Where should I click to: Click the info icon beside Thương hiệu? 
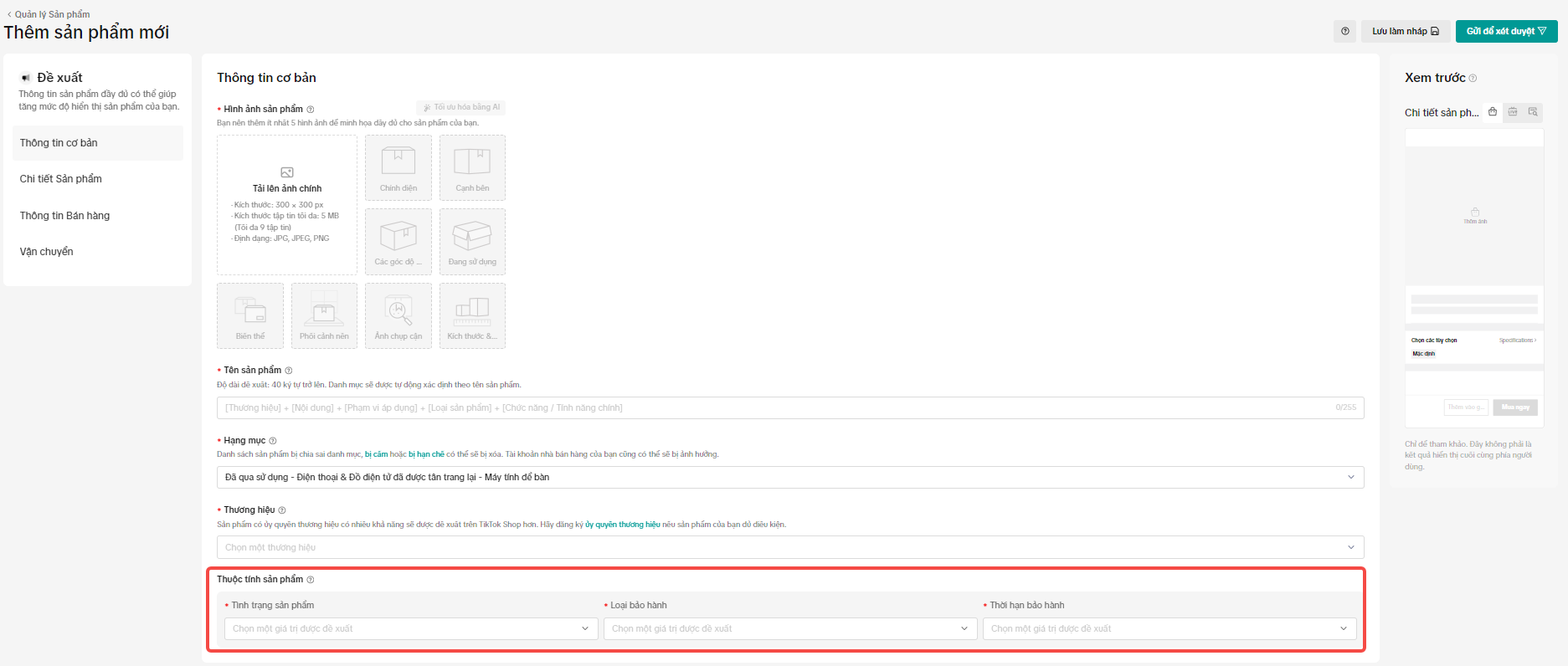(x=282, y=510)
